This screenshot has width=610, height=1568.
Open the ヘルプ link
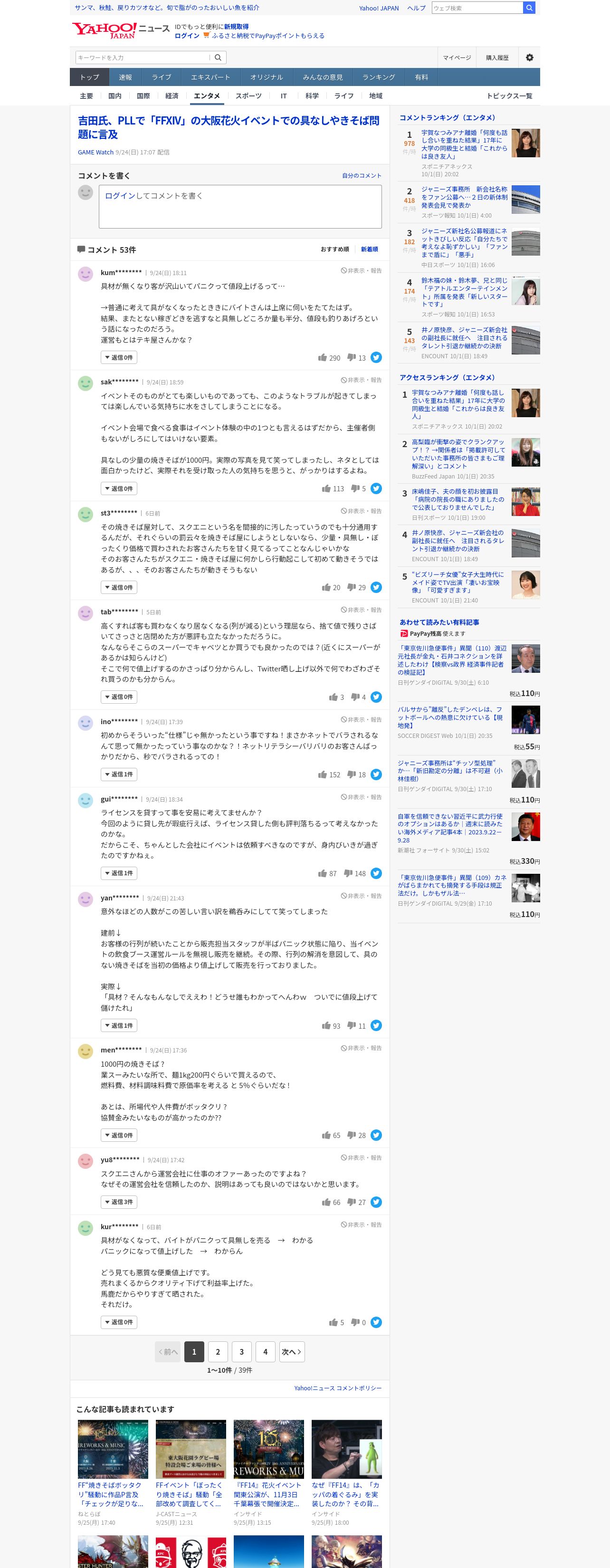click(417, 8)
